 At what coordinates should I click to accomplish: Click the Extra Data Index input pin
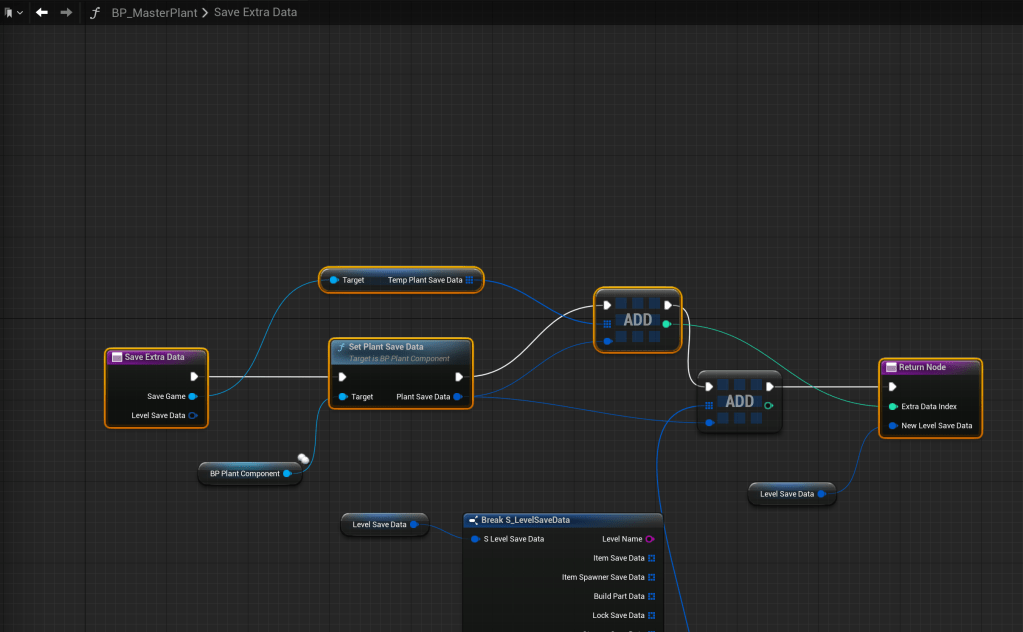pyautogui.click(x=892, y=406)
